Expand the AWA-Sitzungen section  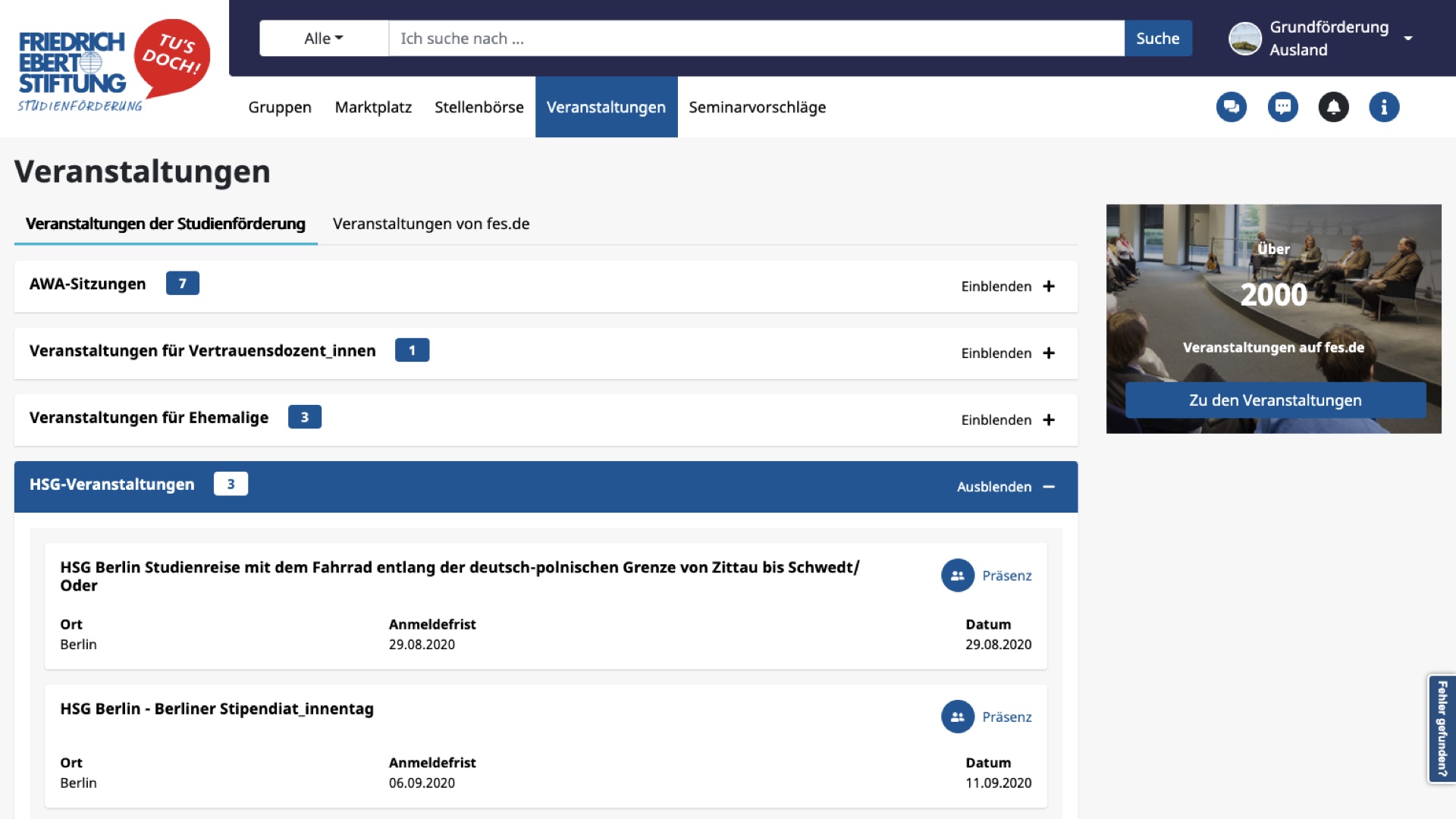tap(1008, 287)
